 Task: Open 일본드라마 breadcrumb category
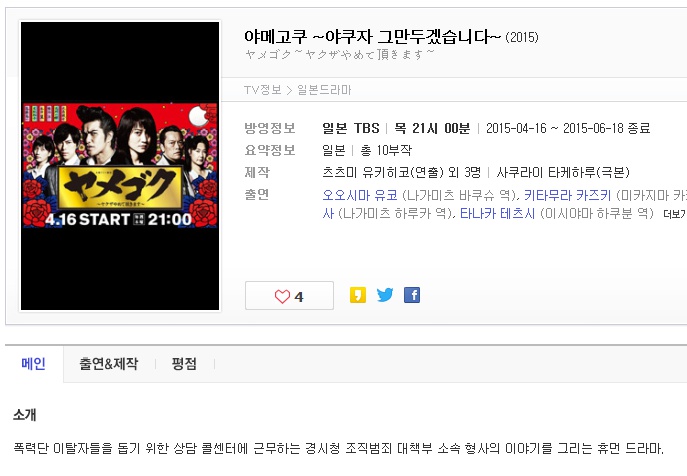(x=324, y=90)
